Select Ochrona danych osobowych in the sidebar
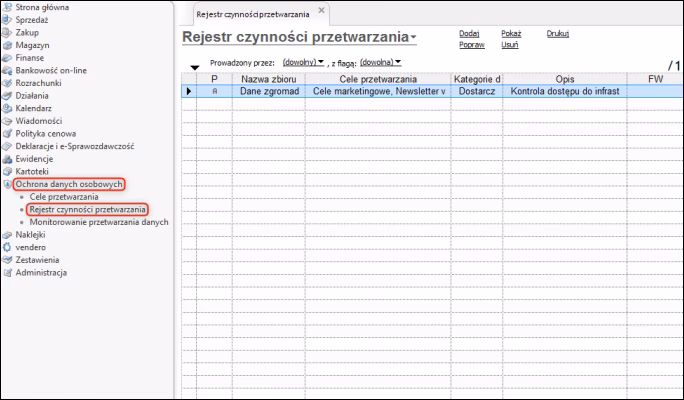The image size is (684, 400). point(69,185)
